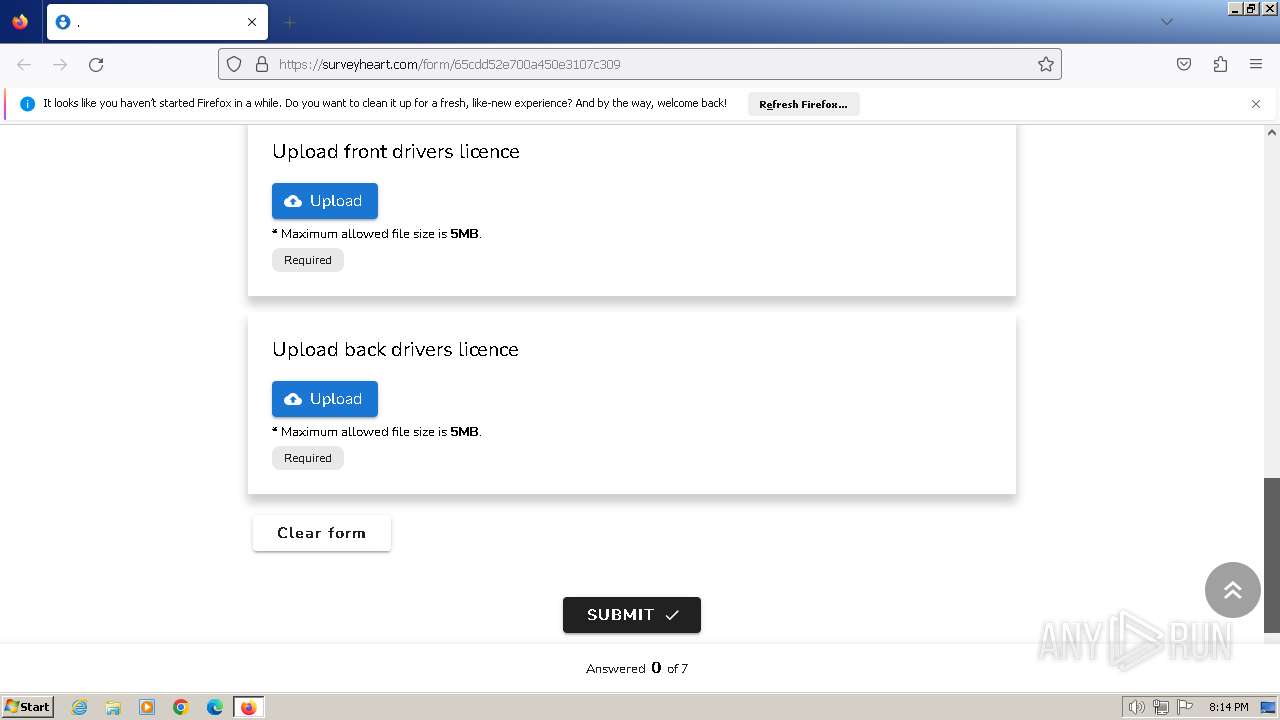The width and height of the screenshot is (1280, 720).
Task: Go back with the back arrow
Action: [24, 64]
